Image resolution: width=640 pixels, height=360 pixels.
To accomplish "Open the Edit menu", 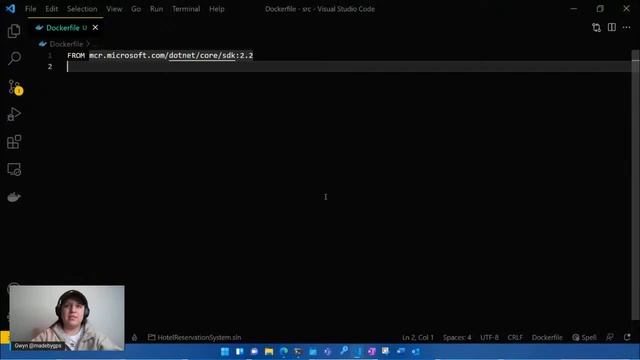I will point(51,9).
